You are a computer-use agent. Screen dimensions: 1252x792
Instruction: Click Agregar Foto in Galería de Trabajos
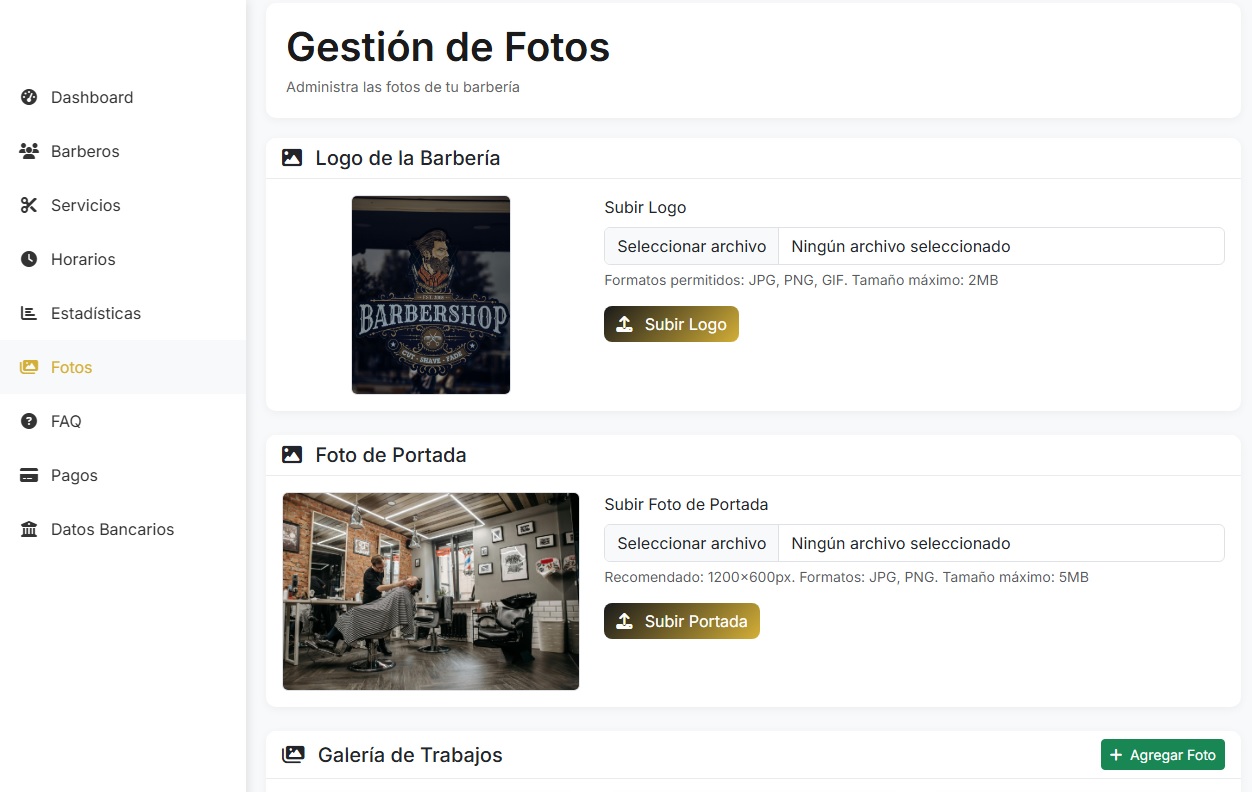coord(1162,754)
